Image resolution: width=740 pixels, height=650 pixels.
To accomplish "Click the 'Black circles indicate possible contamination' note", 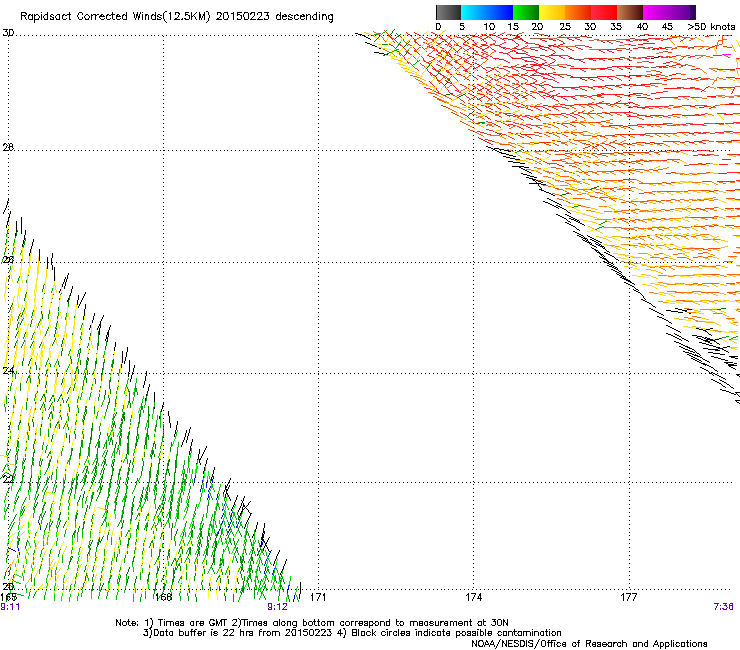I will coord(454,633).
